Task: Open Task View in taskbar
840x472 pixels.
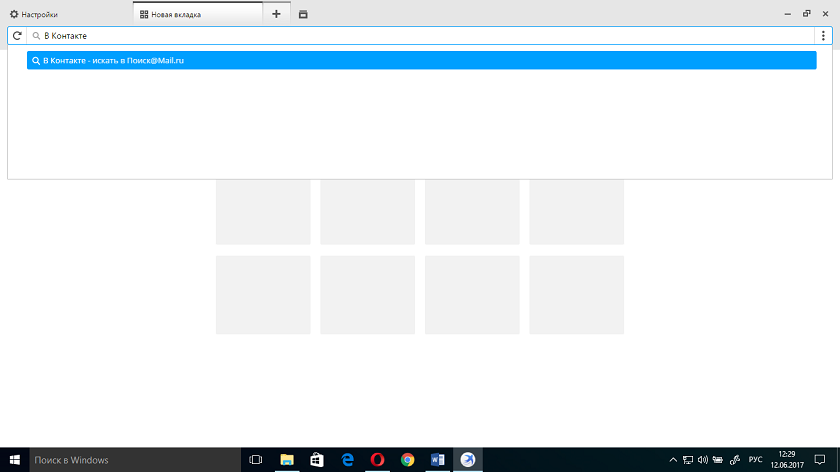Action: [256, 460]
